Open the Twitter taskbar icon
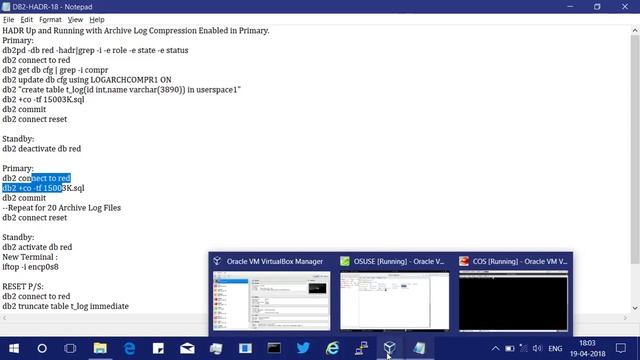 303,348
